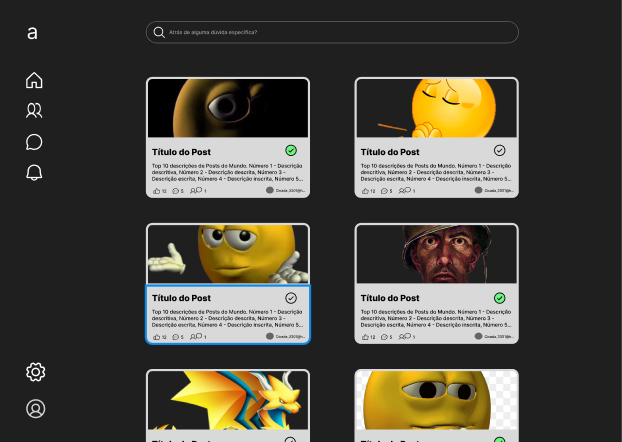The image size is (622, 442).
Task: Open notifications bell icon
Action: coord(34,173)
